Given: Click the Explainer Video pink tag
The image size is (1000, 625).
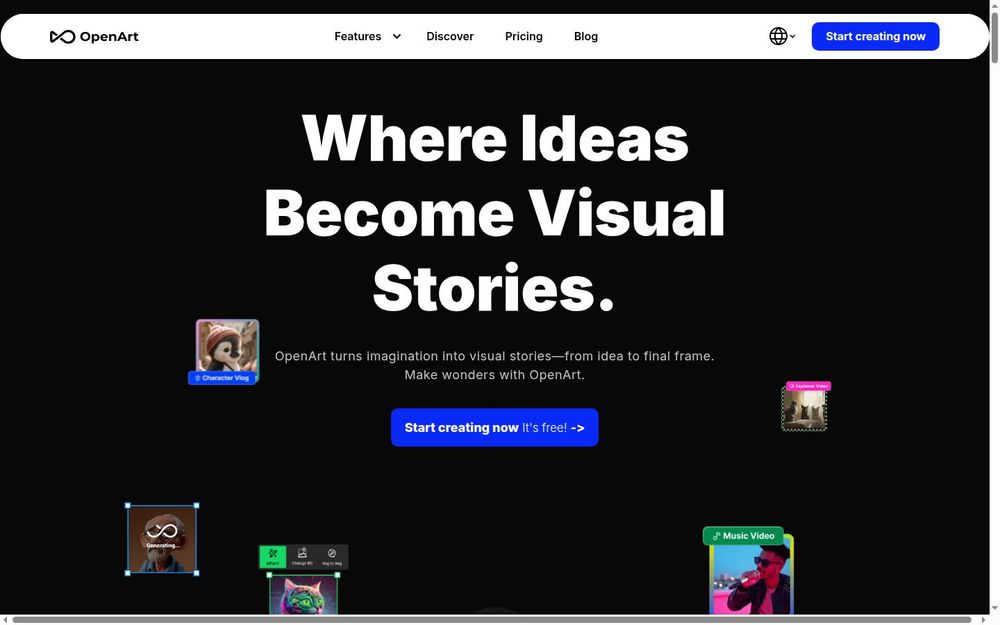Looking at the screenshot, I should (x=808, y=386).
